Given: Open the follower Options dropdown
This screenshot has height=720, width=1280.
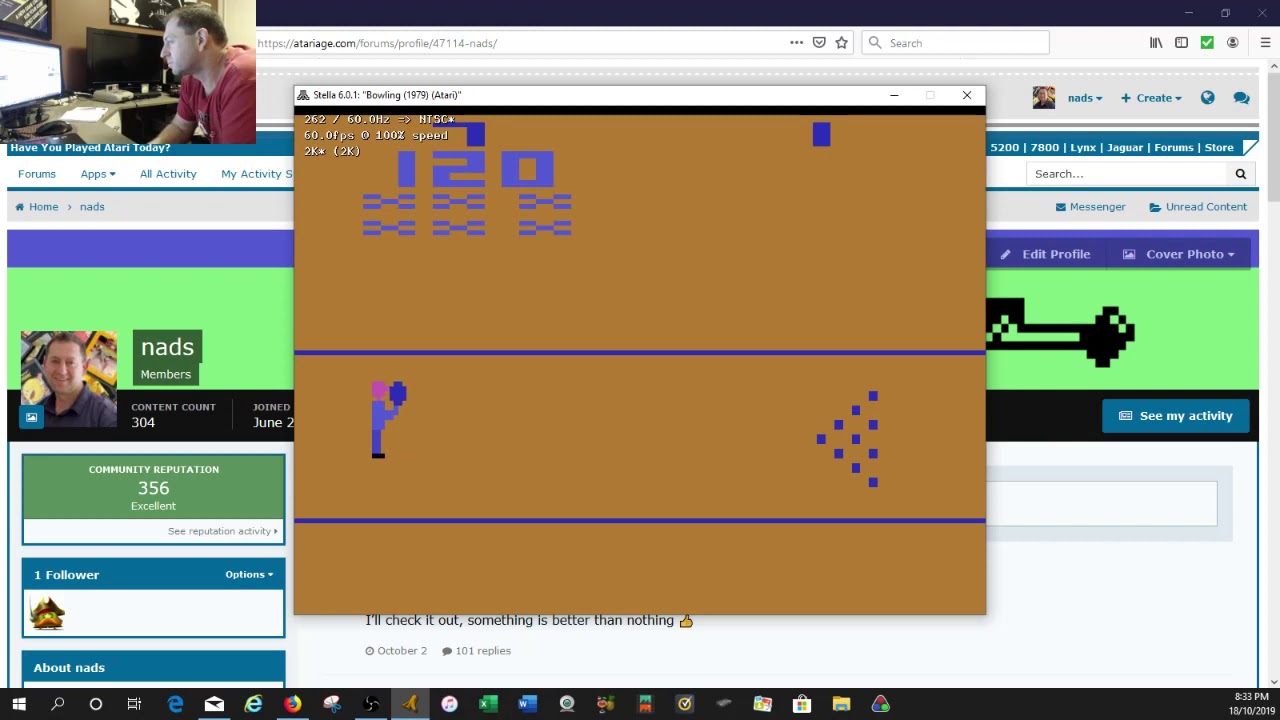Looking at the screenshot, I should point(249,575).
